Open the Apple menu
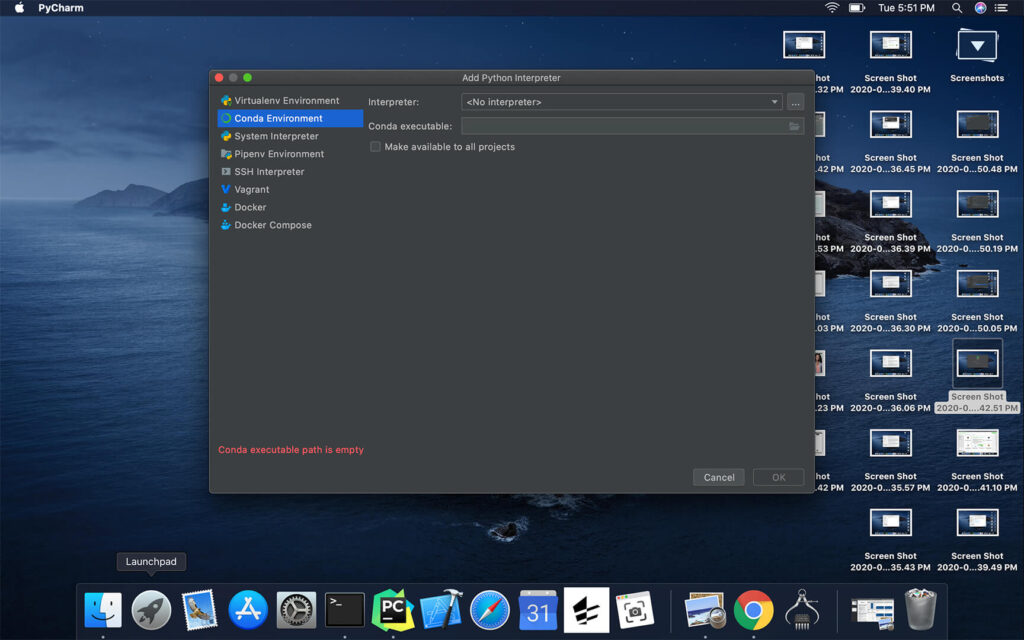This screenshot has height=640, width=1024. (x=20, y=8)
